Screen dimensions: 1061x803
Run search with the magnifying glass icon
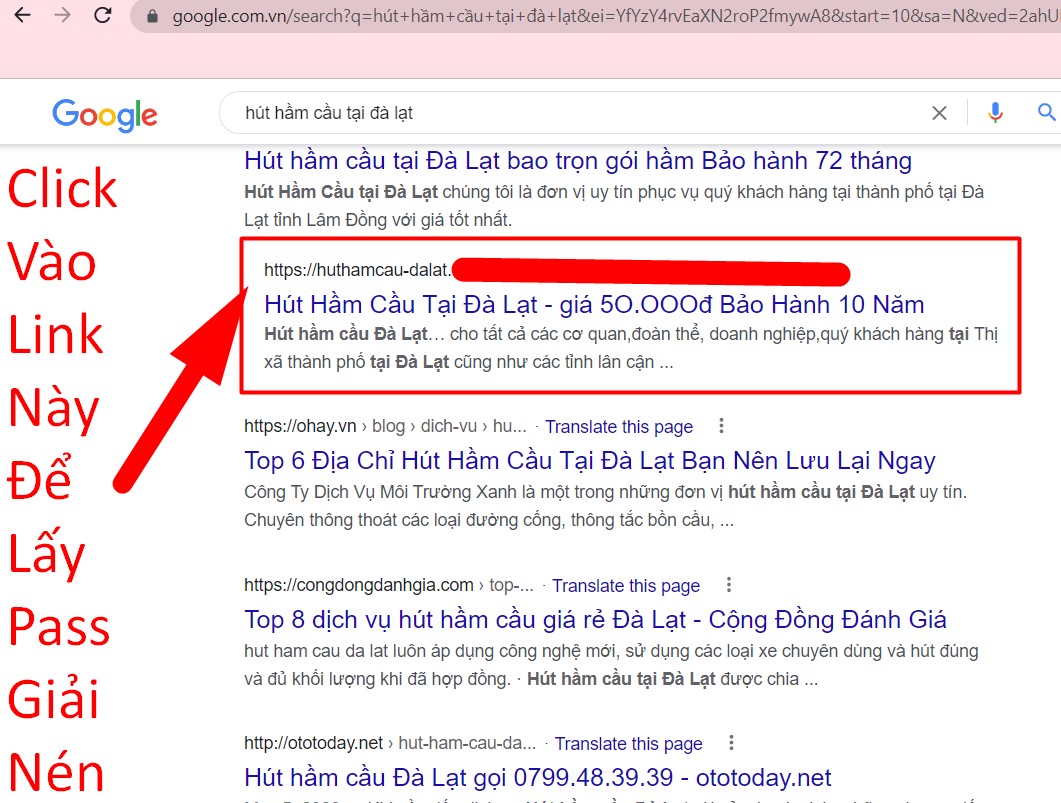click(1047, 112)
